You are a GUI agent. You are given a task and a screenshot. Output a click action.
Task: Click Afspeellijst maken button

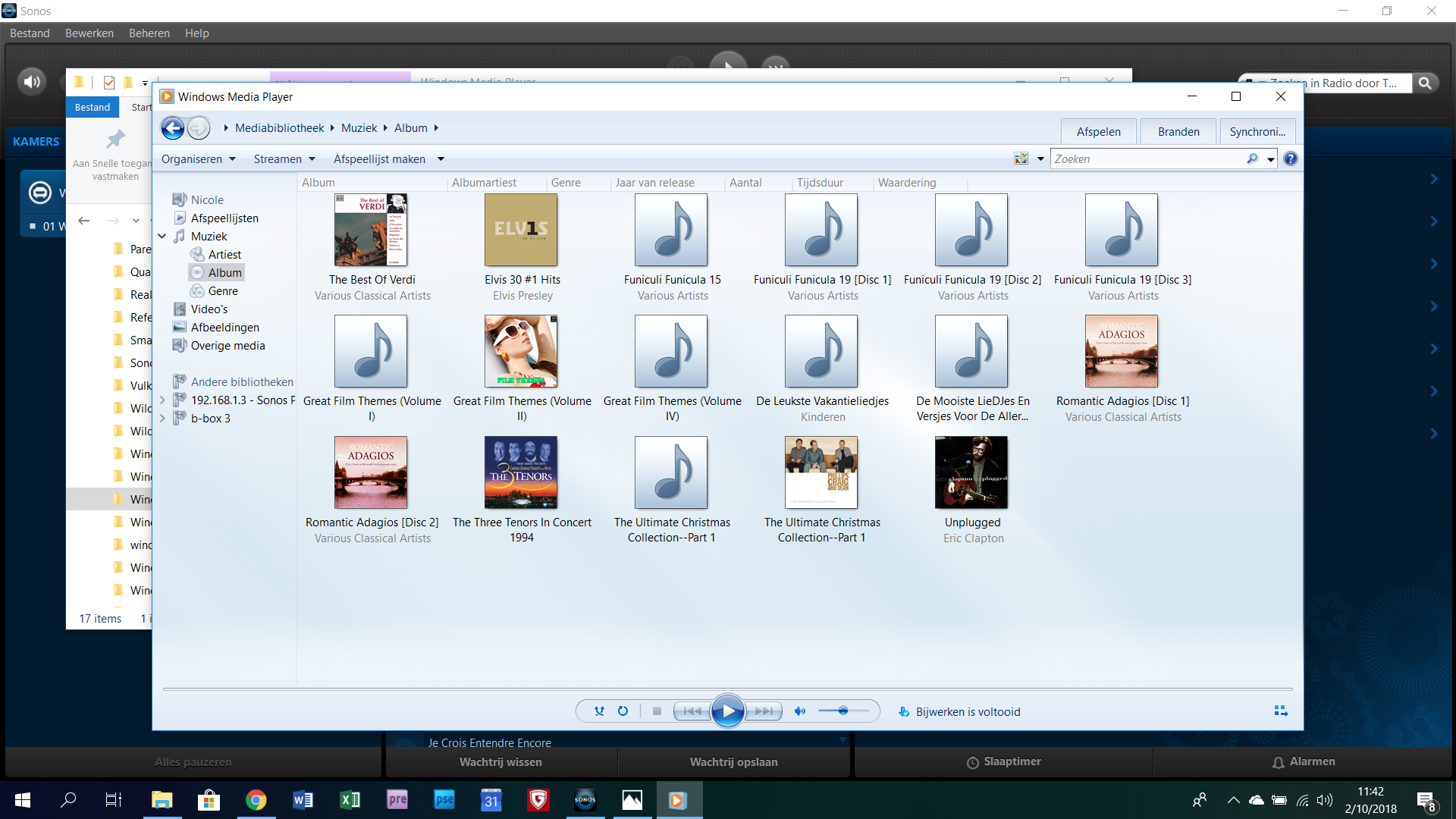[x=379, y=159]
